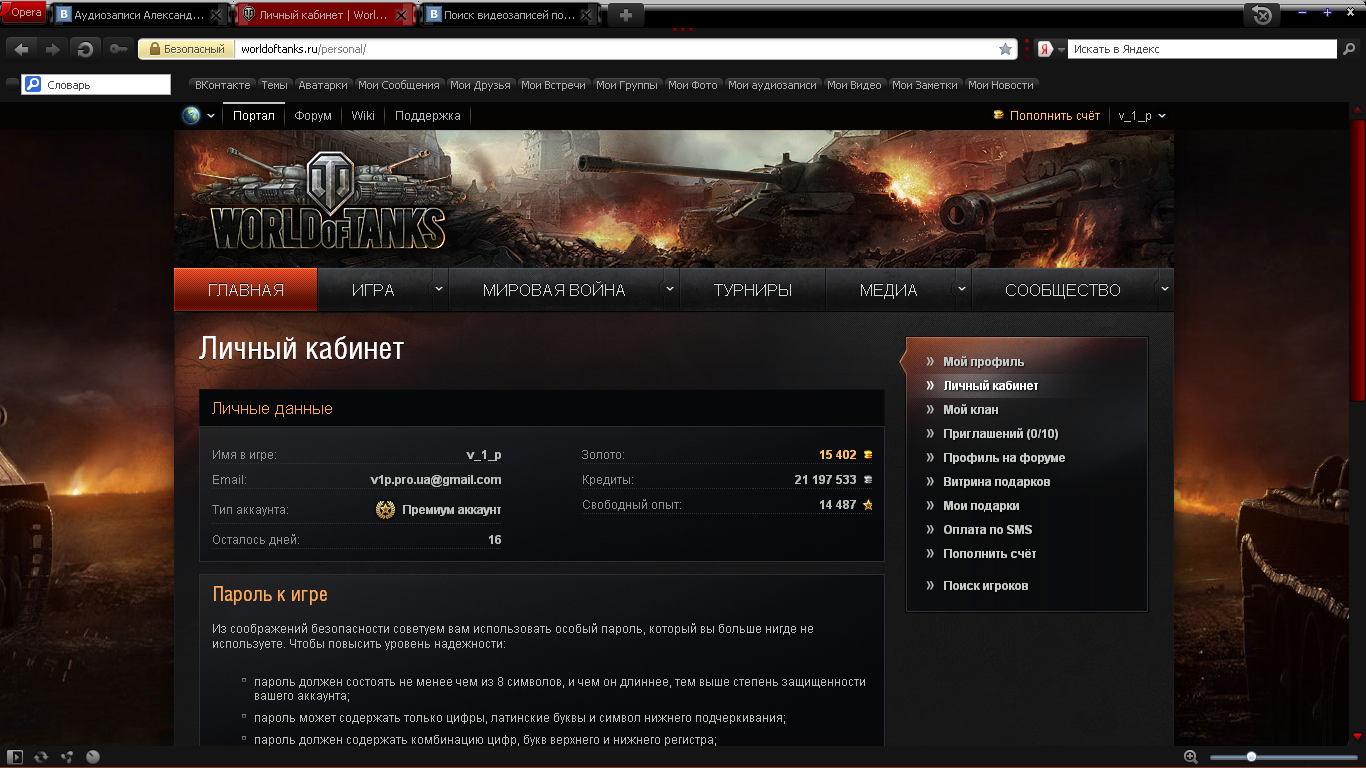Open the ГЛАВНАЯ menu item
Screen dimensions: 1366x768
246,290
